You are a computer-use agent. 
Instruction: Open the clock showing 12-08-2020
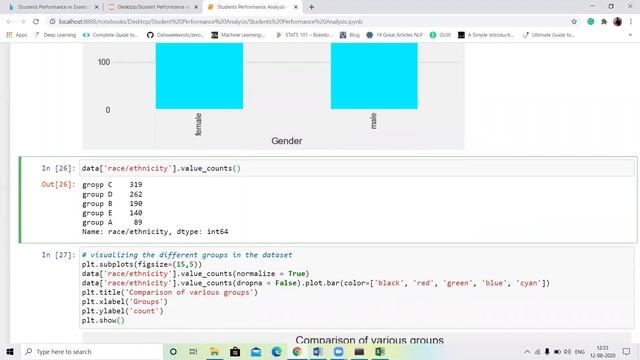click(602, 351)
